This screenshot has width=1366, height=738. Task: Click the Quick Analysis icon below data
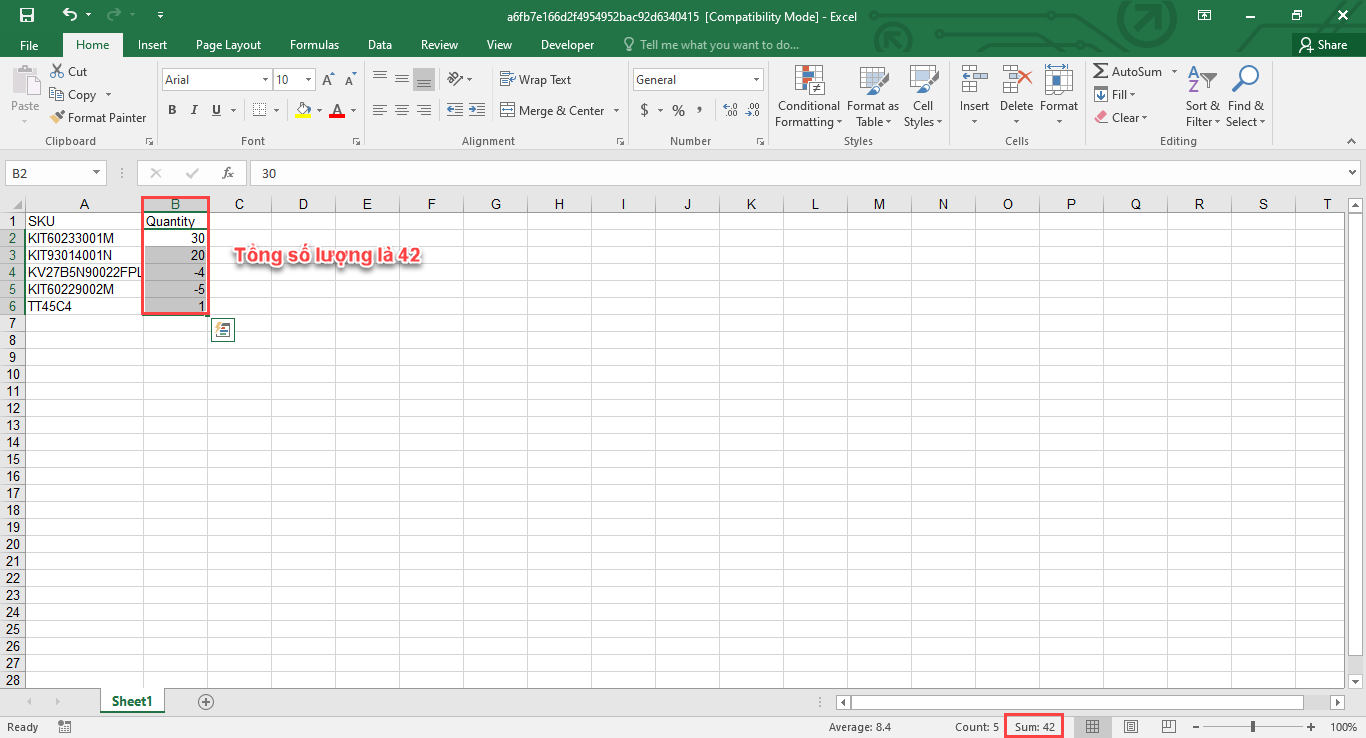pos(222,330)
